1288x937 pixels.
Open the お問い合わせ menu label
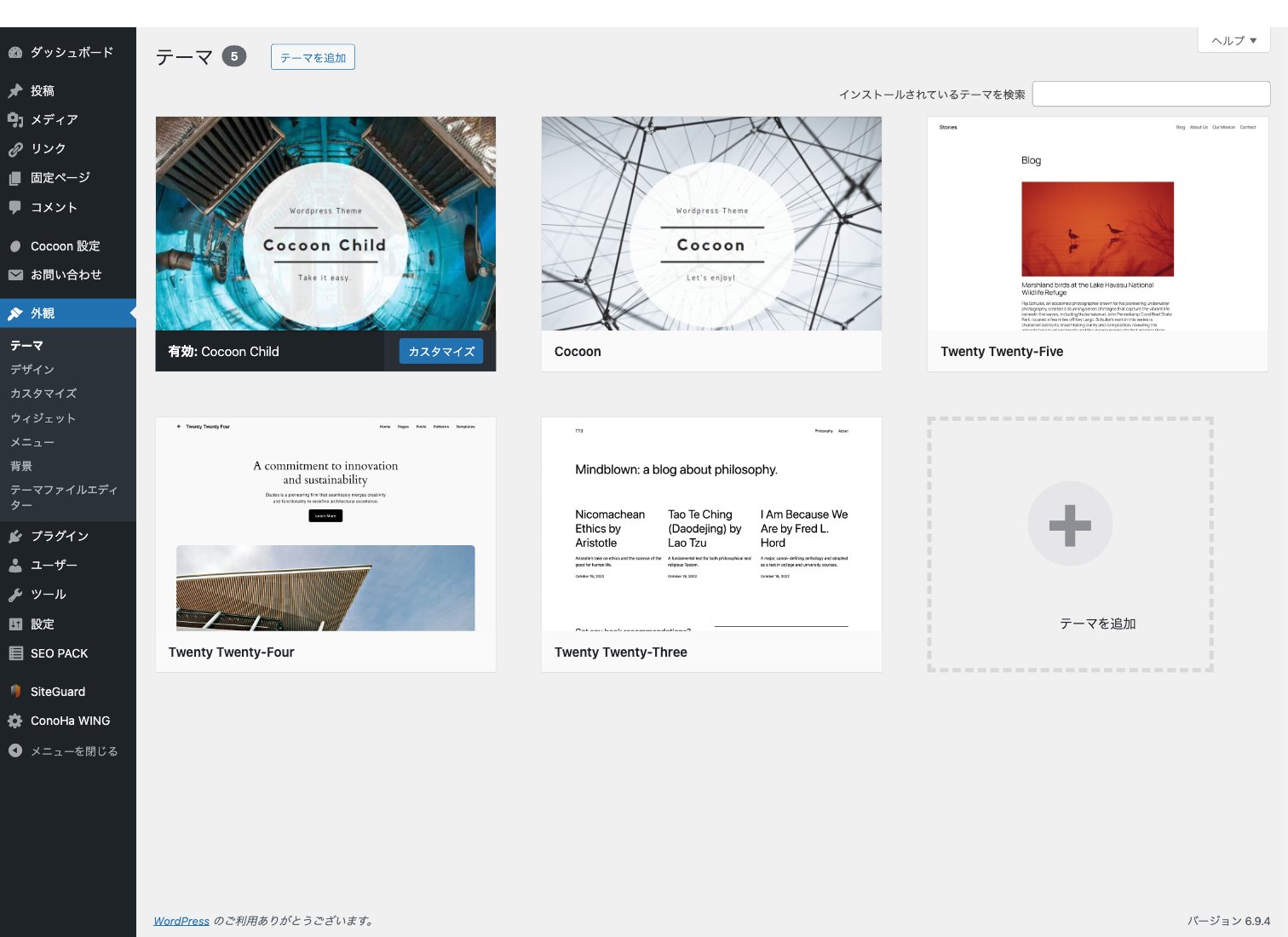pos(66,275)
